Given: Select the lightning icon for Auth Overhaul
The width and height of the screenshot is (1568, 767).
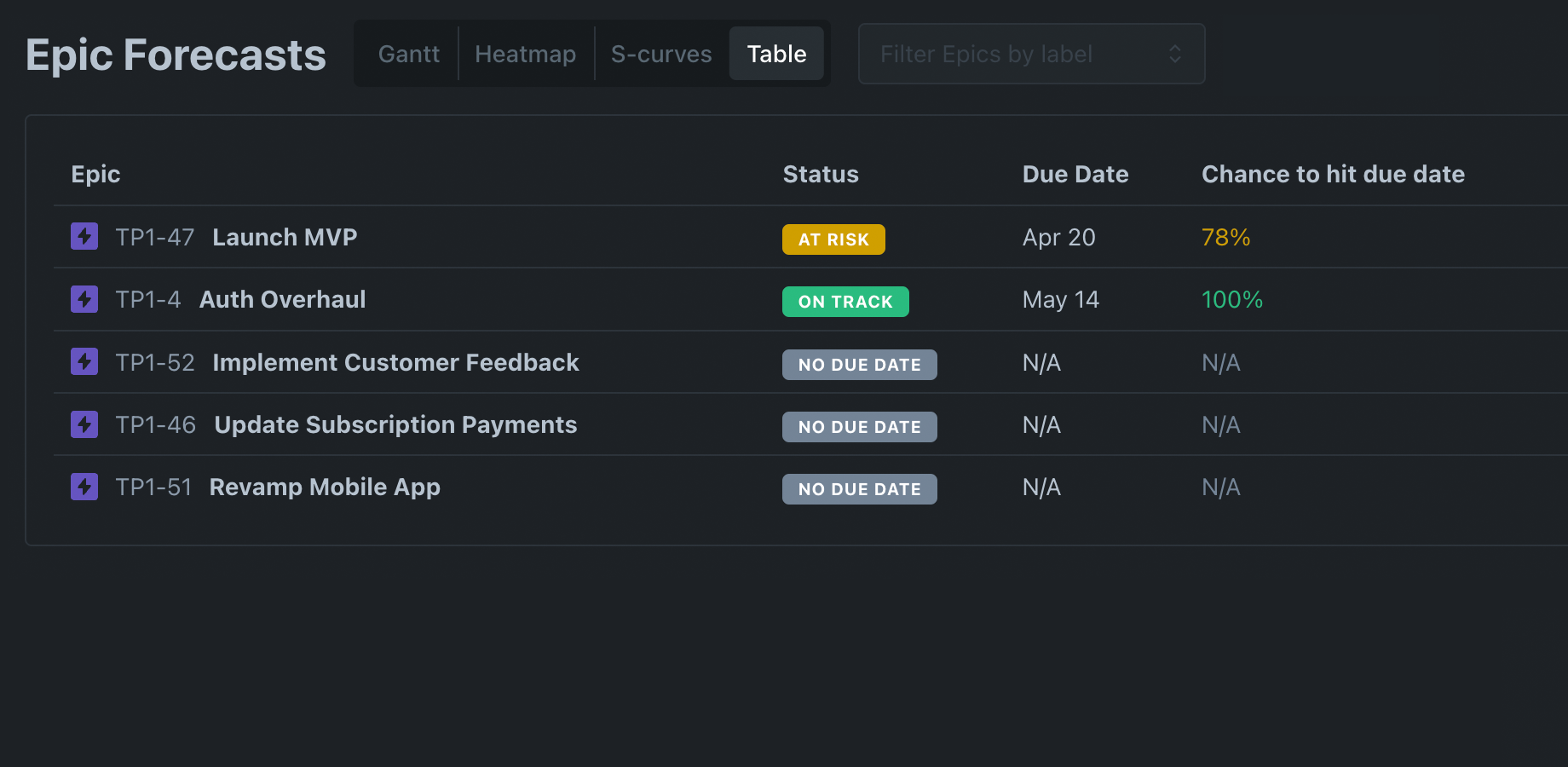Looking at the screenshot, I should coord(84,299).
